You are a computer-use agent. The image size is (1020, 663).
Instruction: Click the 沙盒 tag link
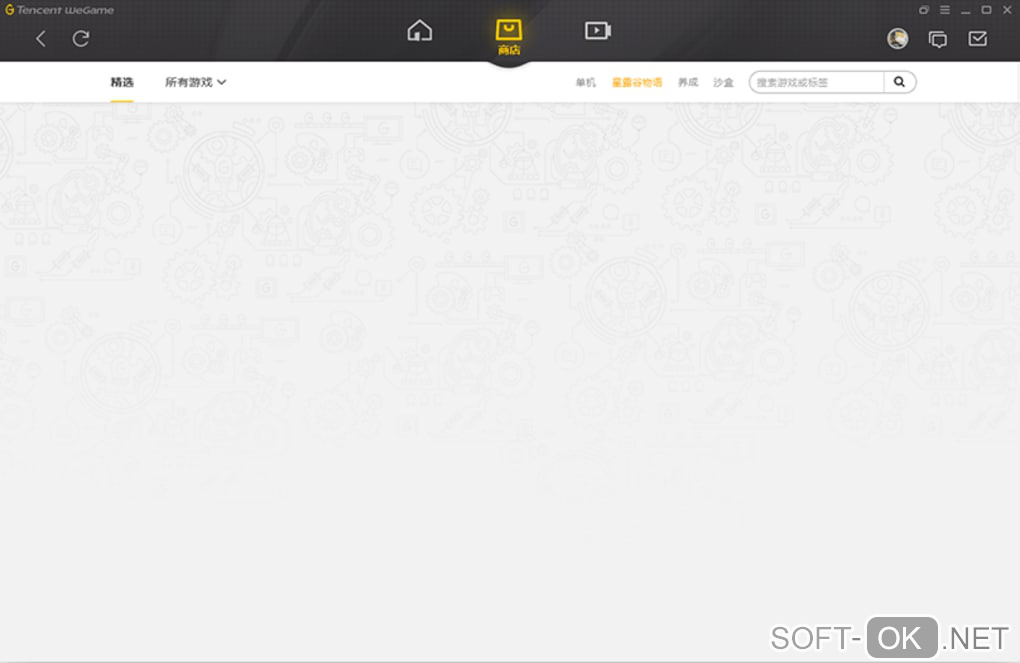click(723, 83)
